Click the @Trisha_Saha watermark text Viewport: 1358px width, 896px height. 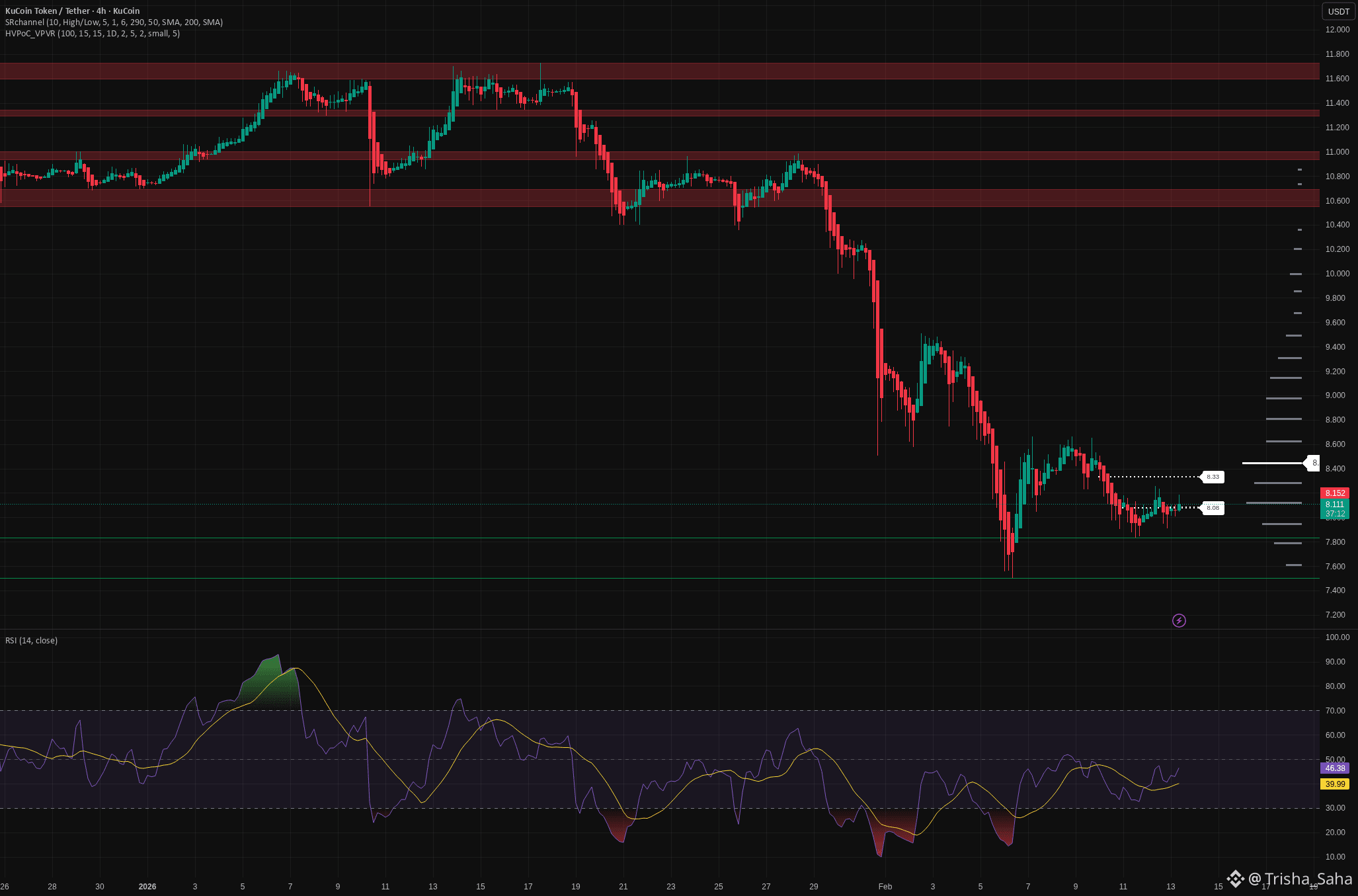pyautogui.click(x=1300, y=879)
